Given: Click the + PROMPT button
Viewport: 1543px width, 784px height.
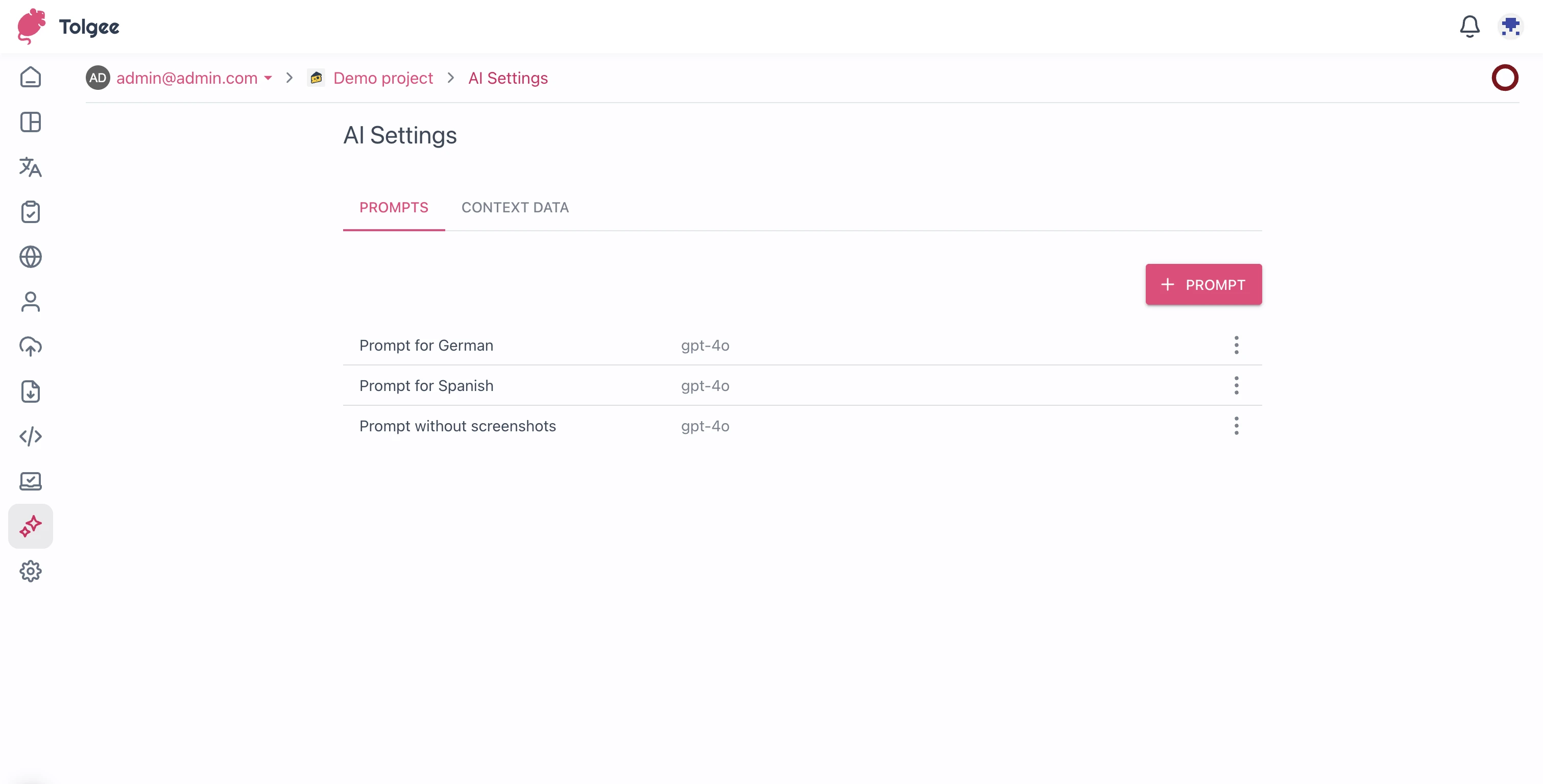Looking at the screenshot, I should [1203, 284].
